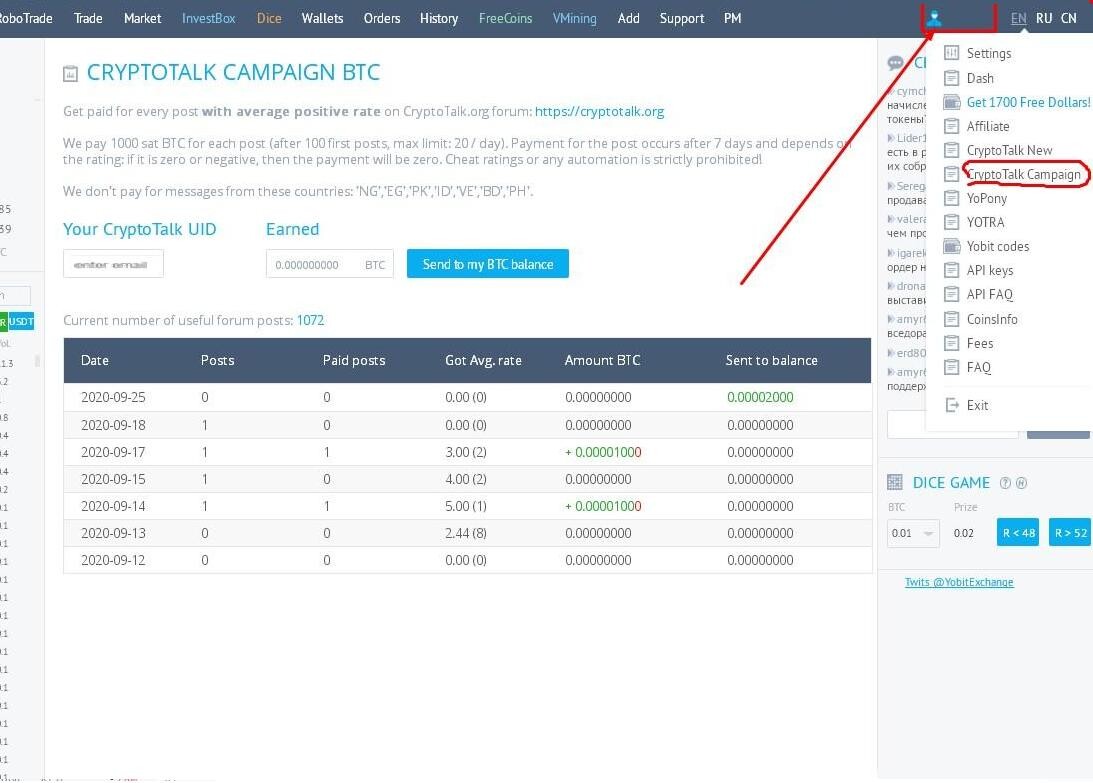Click the green 0.00002000 sent-to-balance value
Image resolution: width=1093 pixels, height=783 pixels.
(760, 397)
